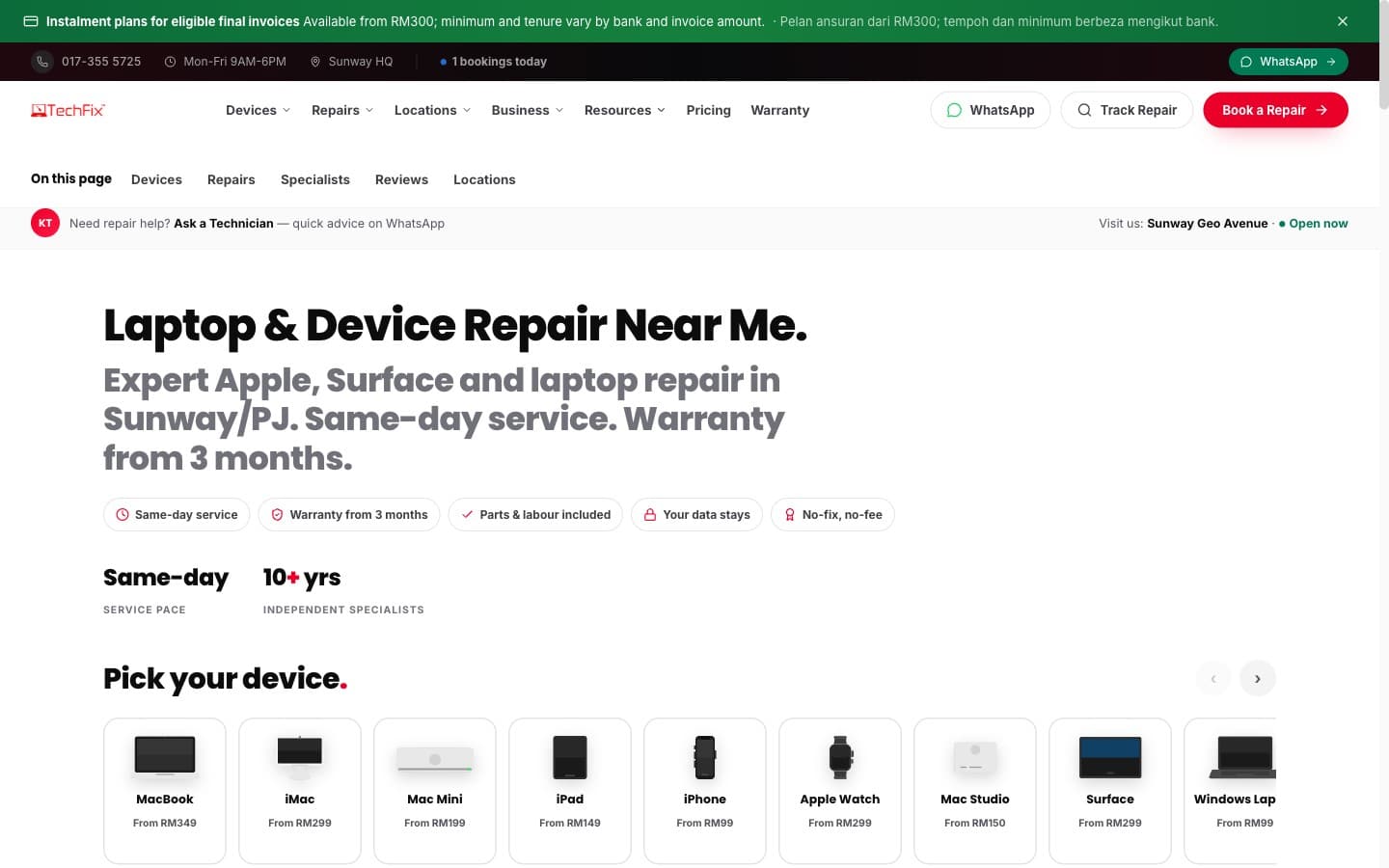1389x868 pixels.
Task: Click the KT technician avatar
Action: pos(45,223)
